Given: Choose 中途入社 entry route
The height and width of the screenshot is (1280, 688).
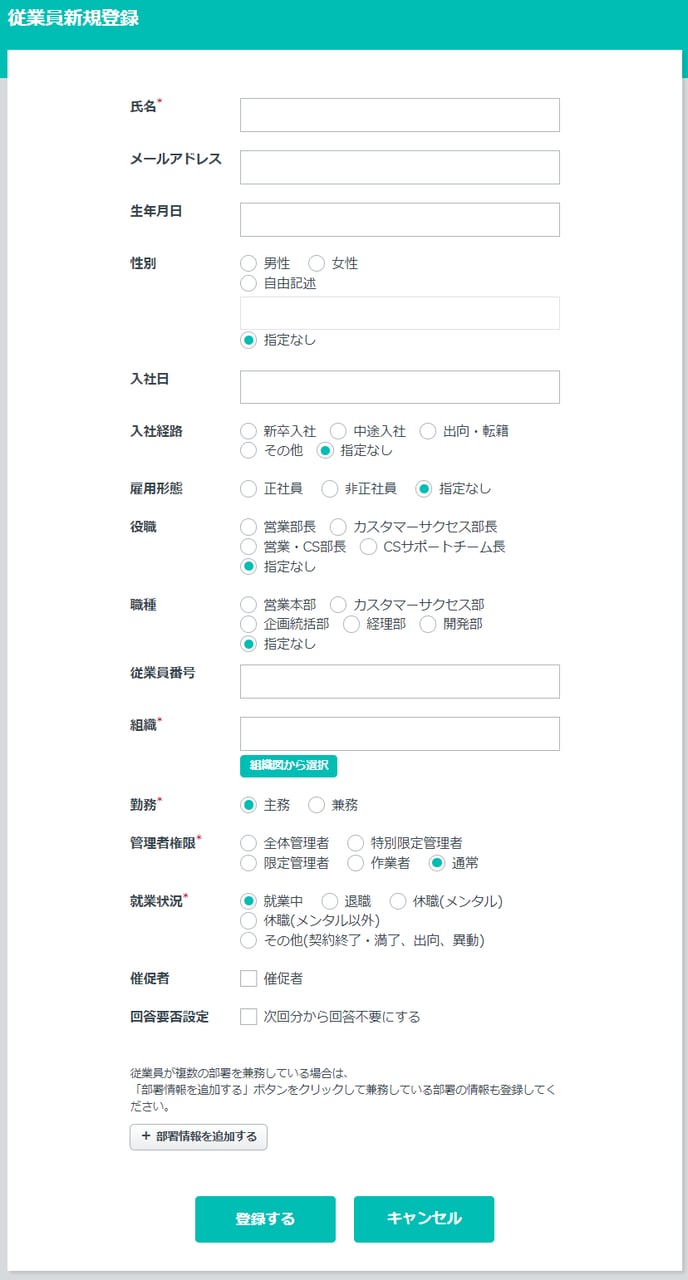Looking at the screenshot, I should point(339,431).
